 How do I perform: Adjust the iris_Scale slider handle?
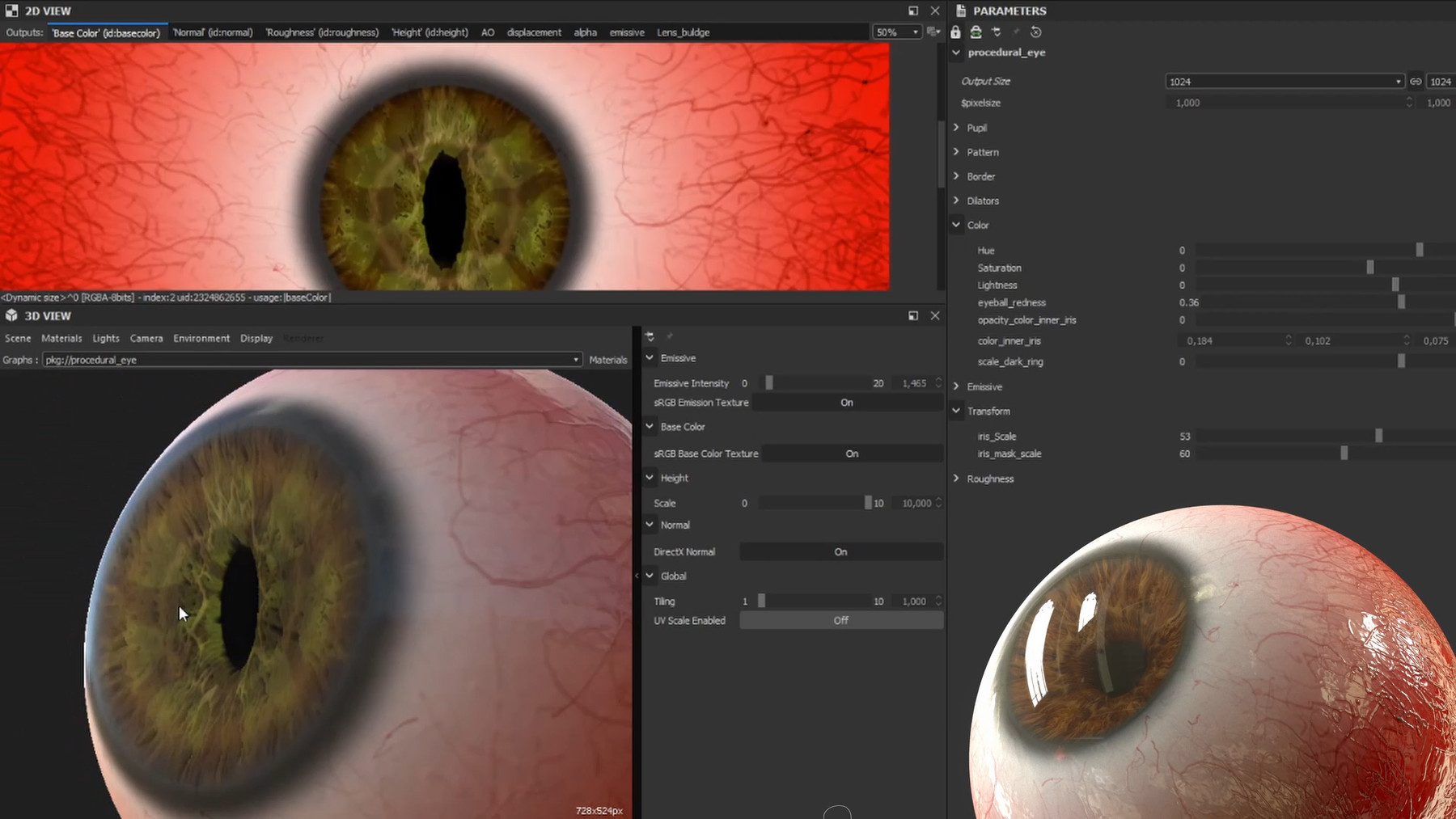pos(1379,436)
